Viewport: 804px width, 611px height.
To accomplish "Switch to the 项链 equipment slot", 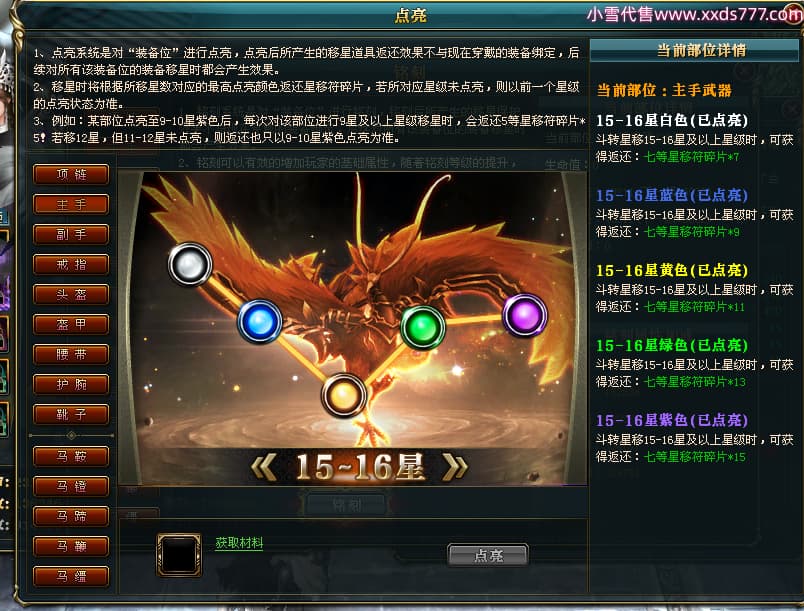I will pyautogui.click(x=71, y=174).
